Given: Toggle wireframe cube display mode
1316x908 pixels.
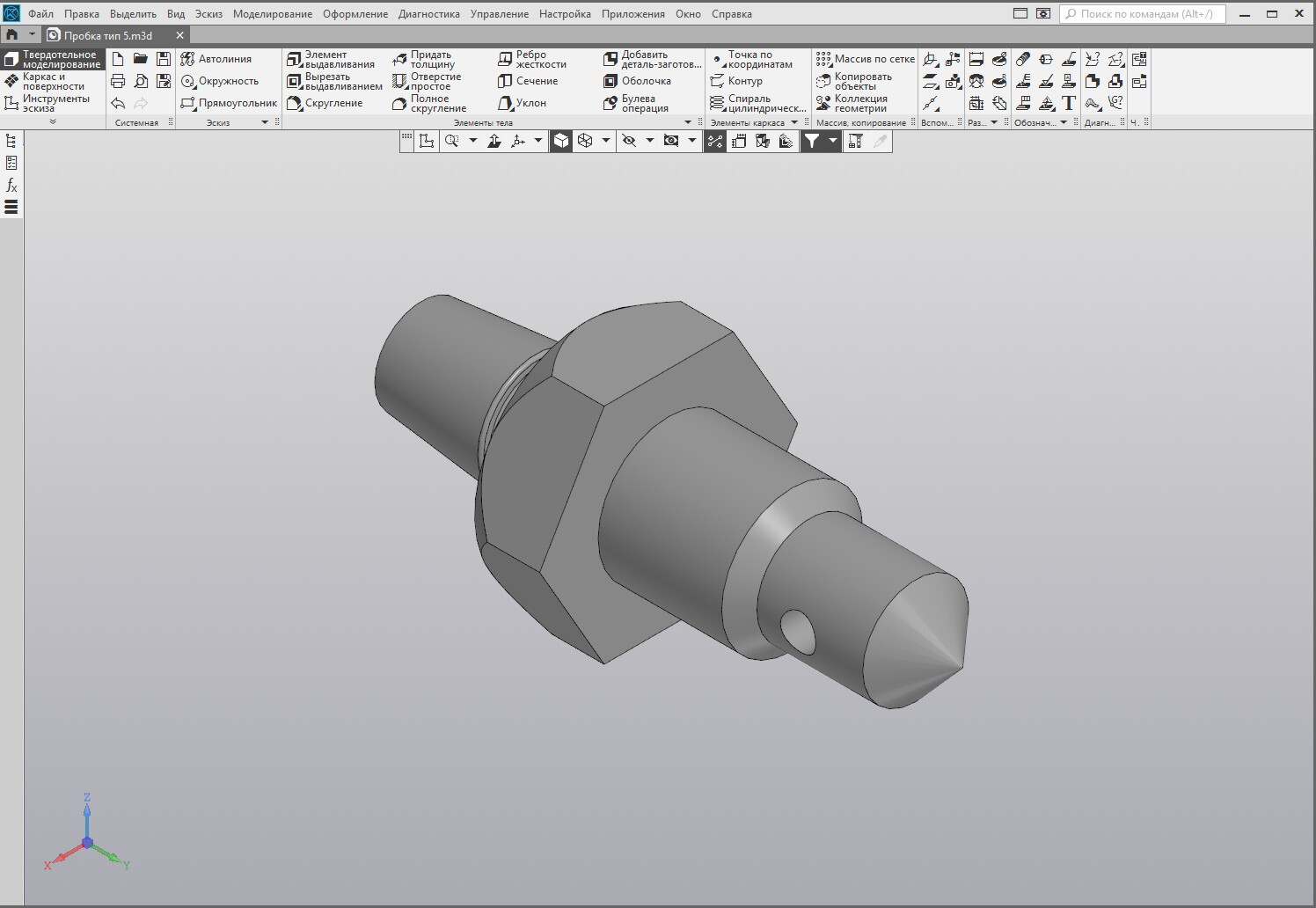Looking at the screenshot, I should pos(585,141).
